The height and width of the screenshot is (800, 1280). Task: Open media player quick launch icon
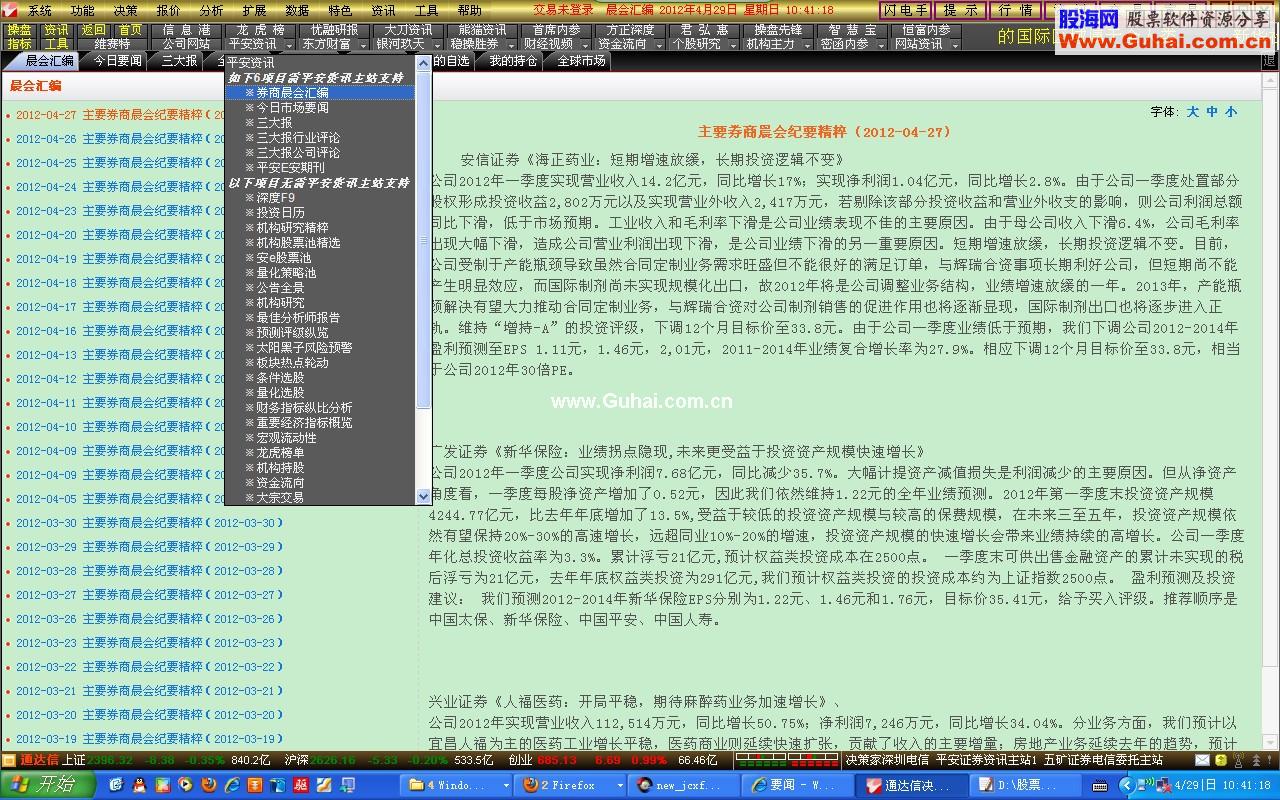186,786
